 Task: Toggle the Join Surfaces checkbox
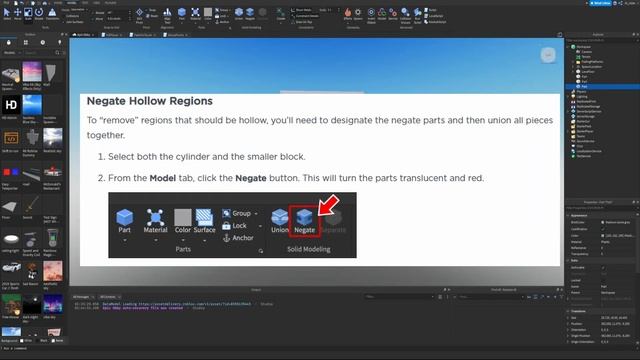pos(63,22)
